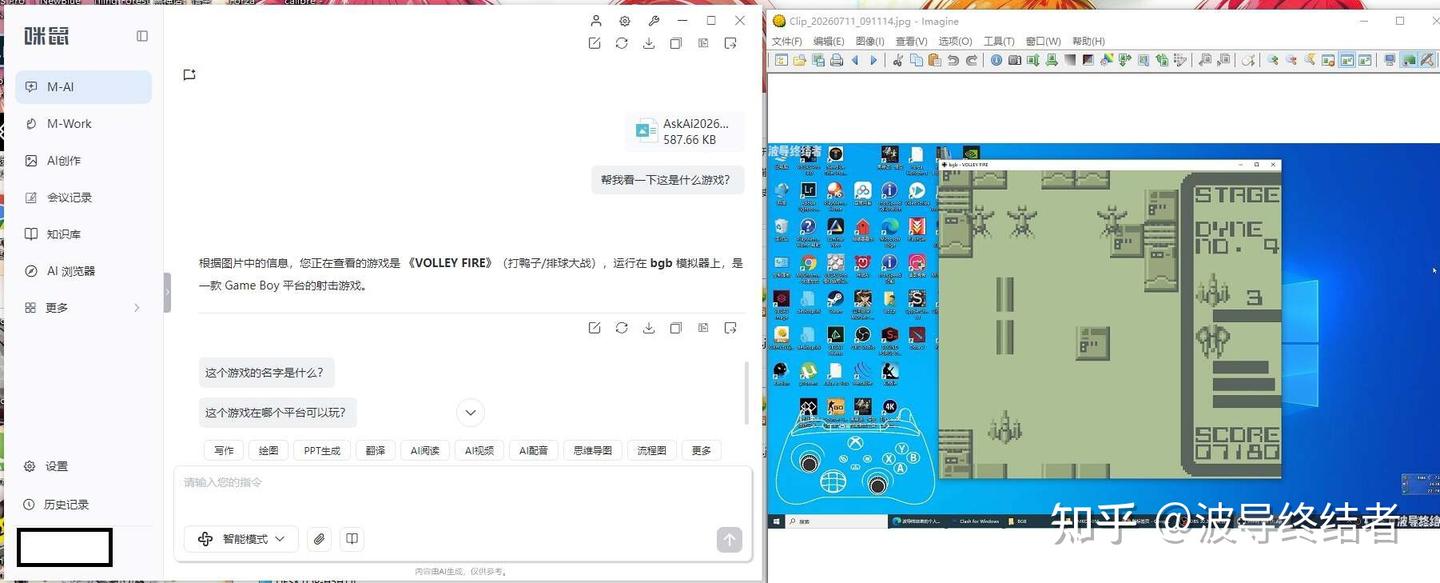This screenshot has height=583, width=1440.
Task: Click the 流程图 quick-action chip
Action: click(653, 451)
